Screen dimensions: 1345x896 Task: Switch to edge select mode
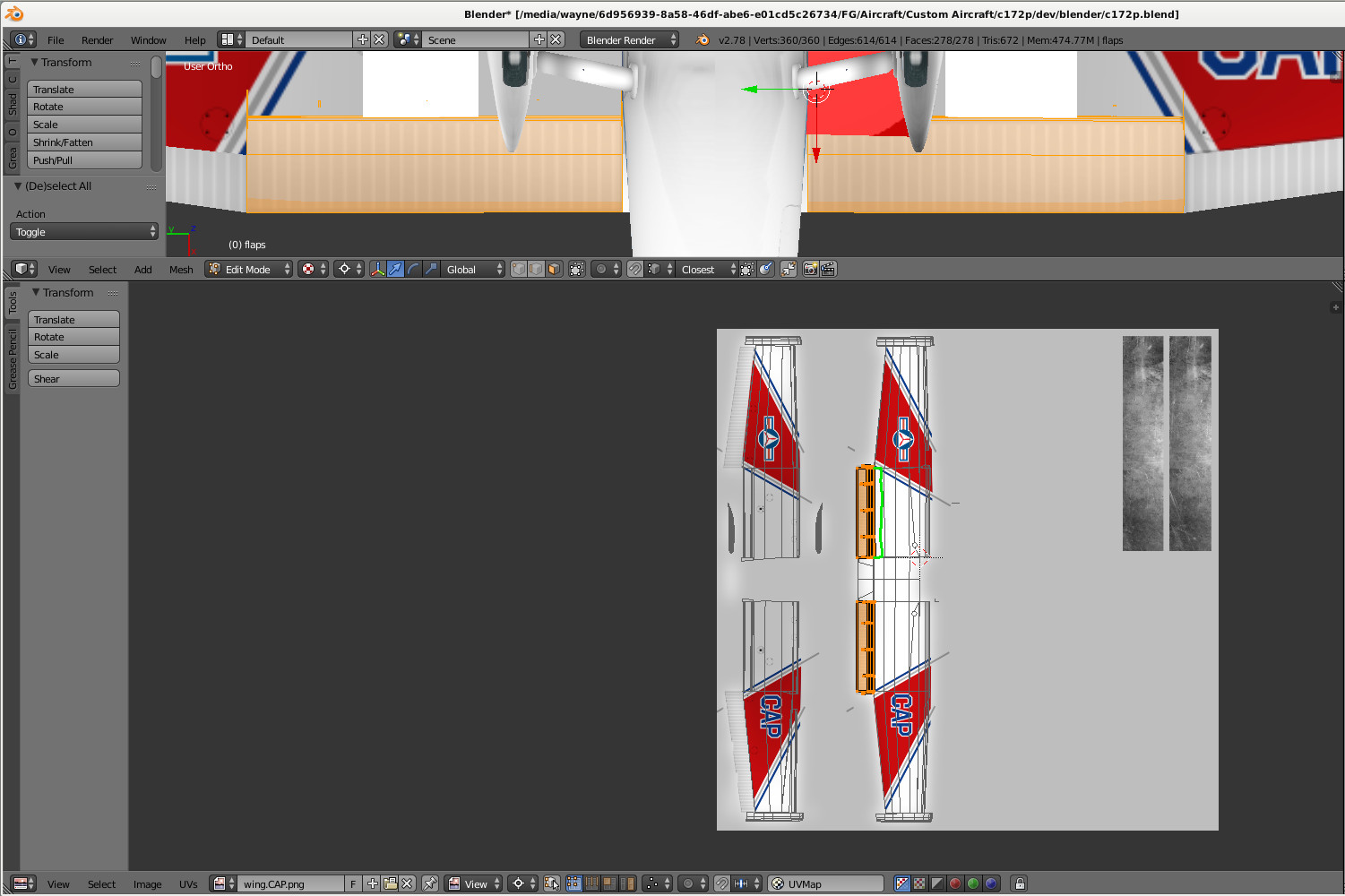[x=536, y=269]
